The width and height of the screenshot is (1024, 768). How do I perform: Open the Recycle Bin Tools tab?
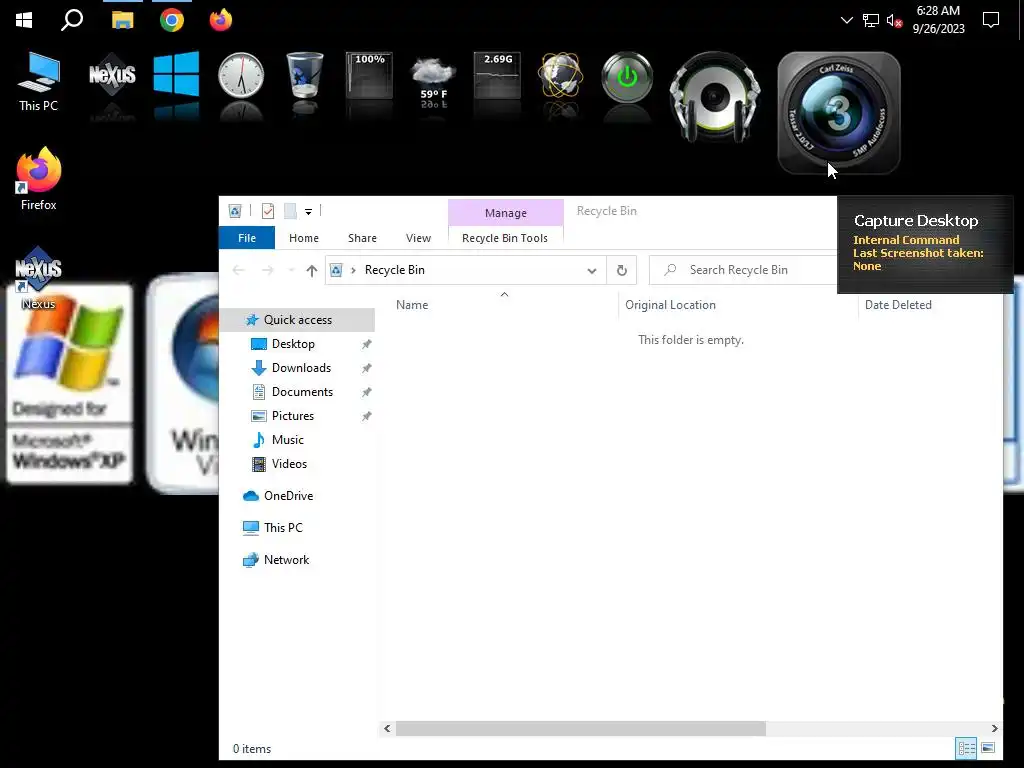pyautogui.click(x=505, y=238)
